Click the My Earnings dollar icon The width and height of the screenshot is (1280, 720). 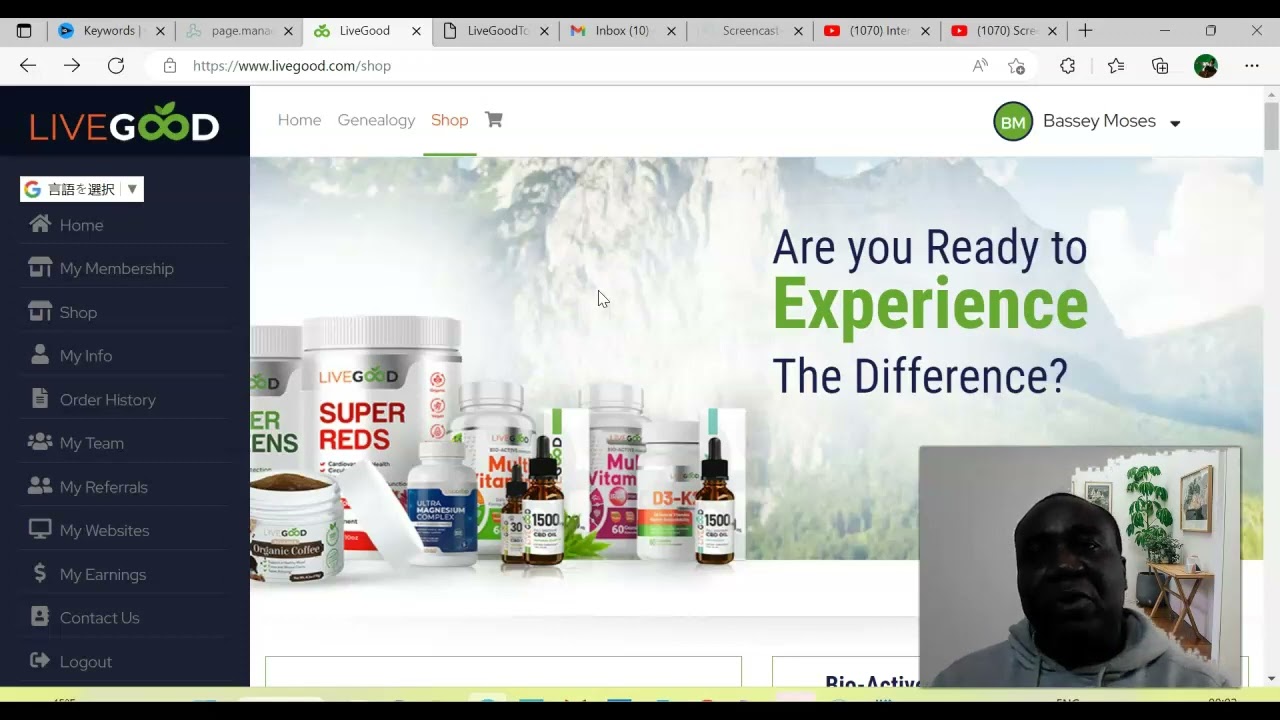pyautogui.click(x=40, y=573)
